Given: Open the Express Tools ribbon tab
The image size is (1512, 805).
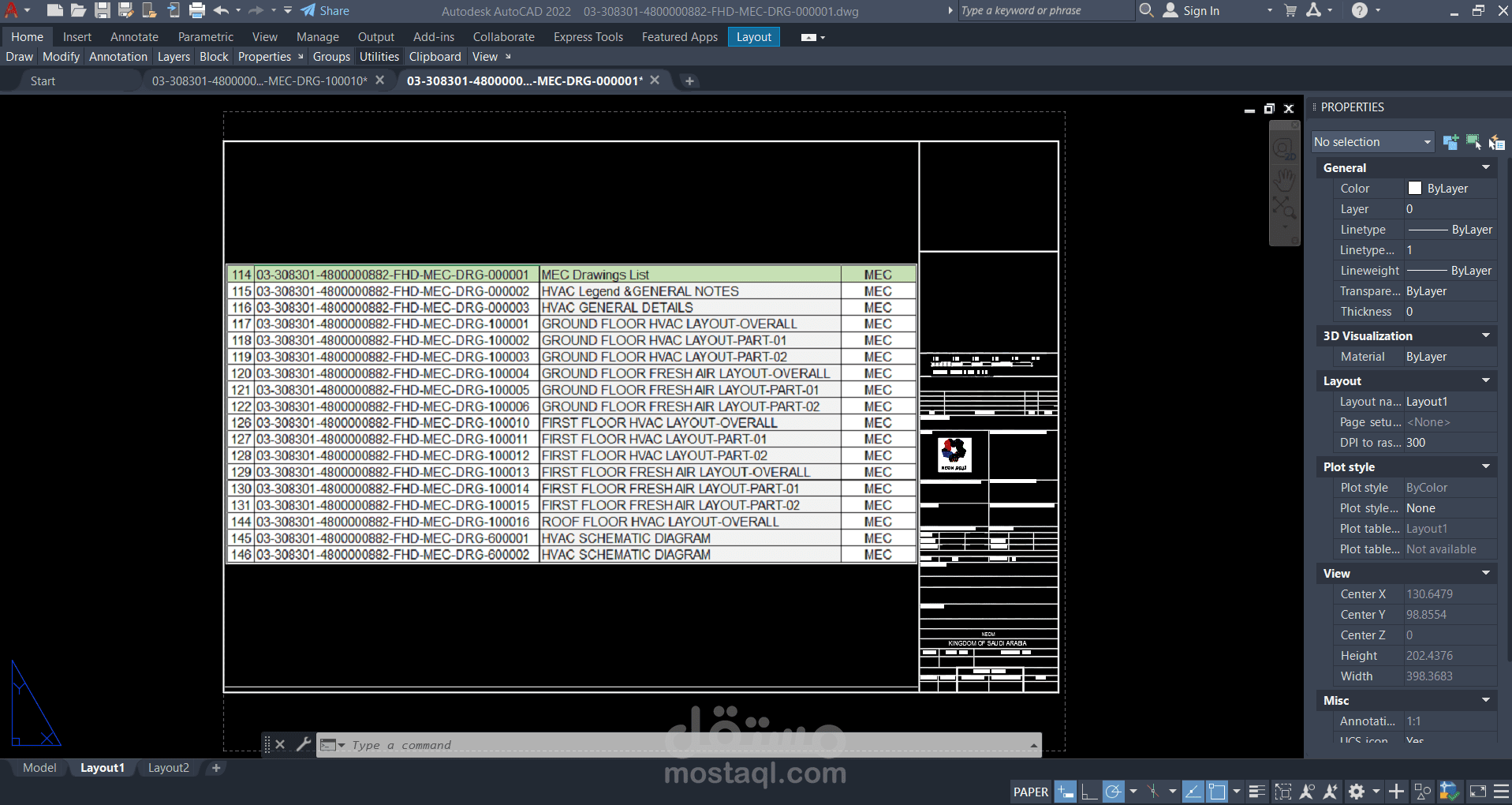Looking at the screenshot, I should [x=588, y=37].
